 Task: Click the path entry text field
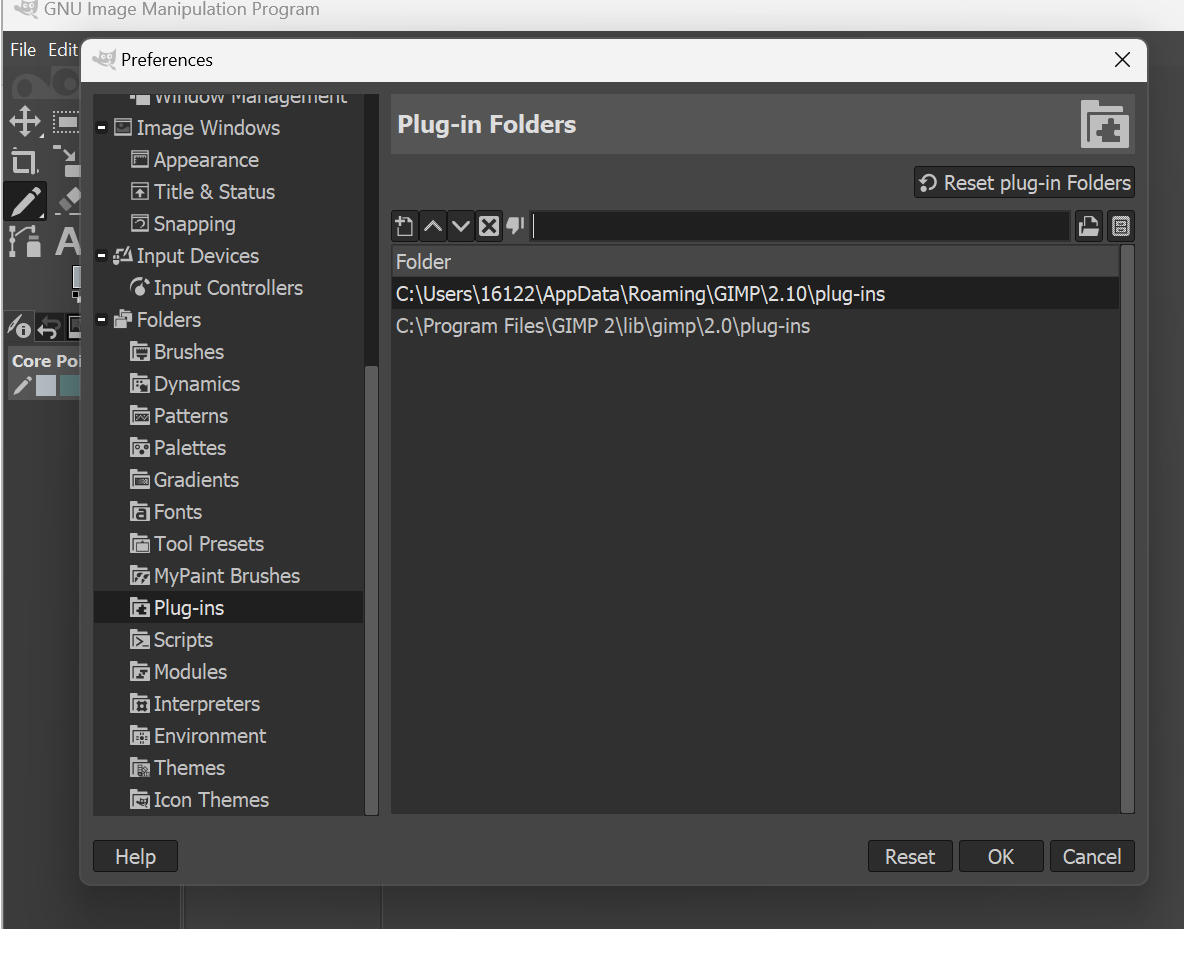[x=800, y=226]
